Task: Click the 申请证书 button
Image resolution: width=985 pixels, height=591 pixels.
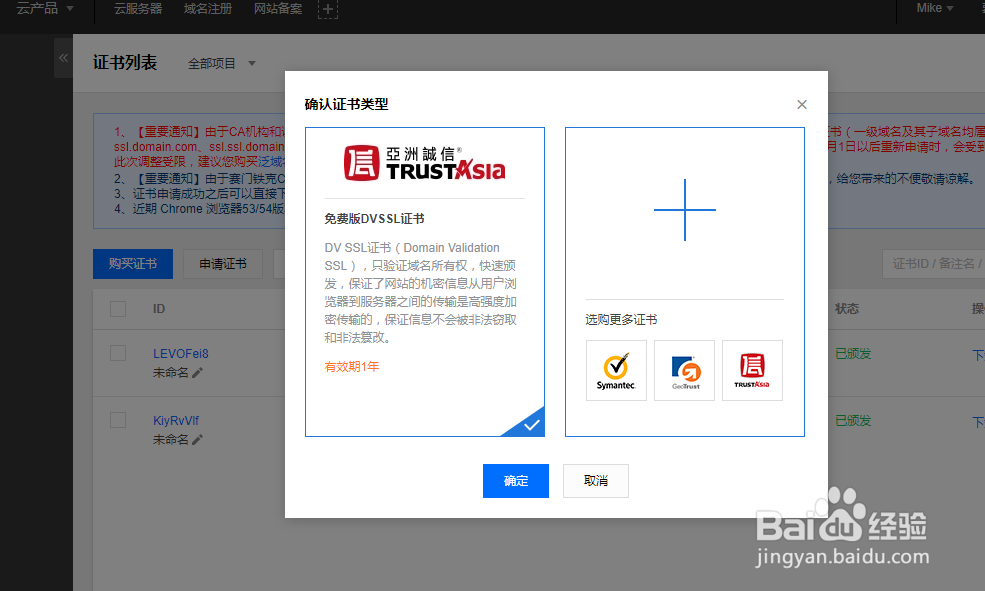Action: tap(223, 264)
